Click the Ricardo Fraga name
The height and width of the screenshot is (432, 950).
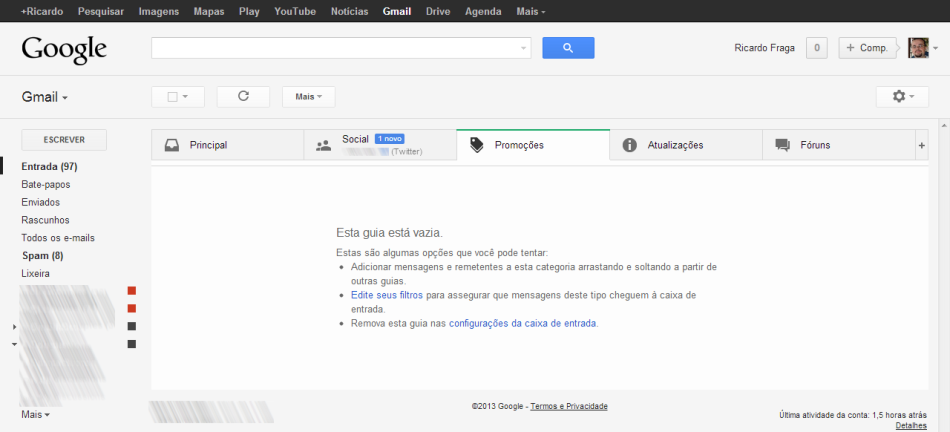point(764,48)
